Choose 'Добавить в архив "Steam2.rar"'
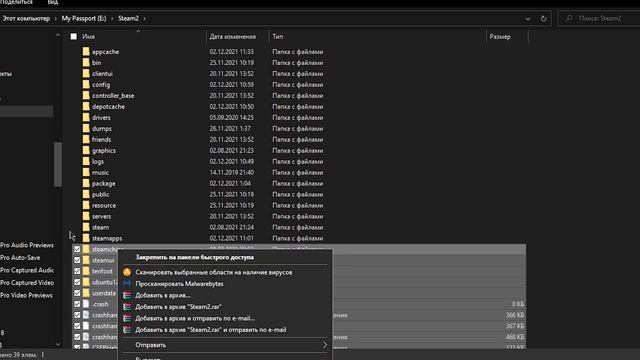Viewport: 640px width, 360px height. point(178,307)
